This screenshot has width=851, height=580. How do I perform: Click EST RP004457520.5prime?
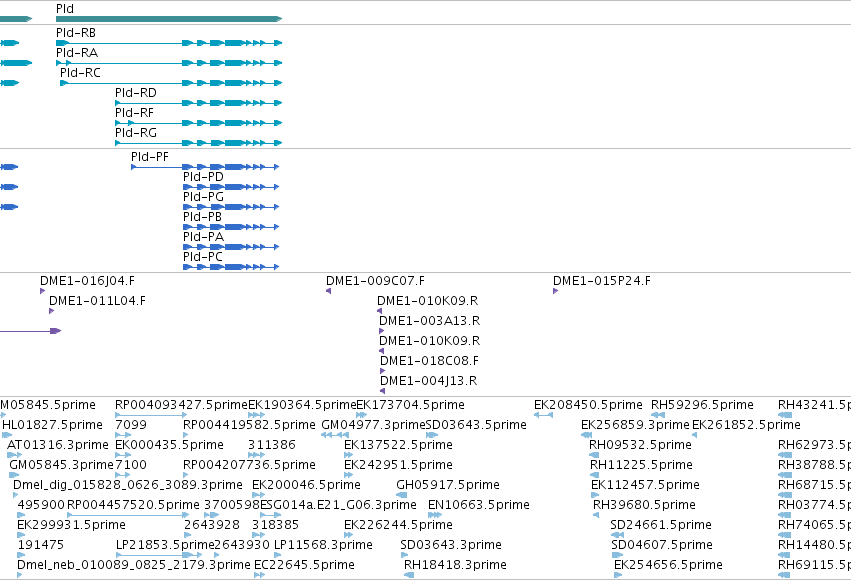tap(133, 506)
